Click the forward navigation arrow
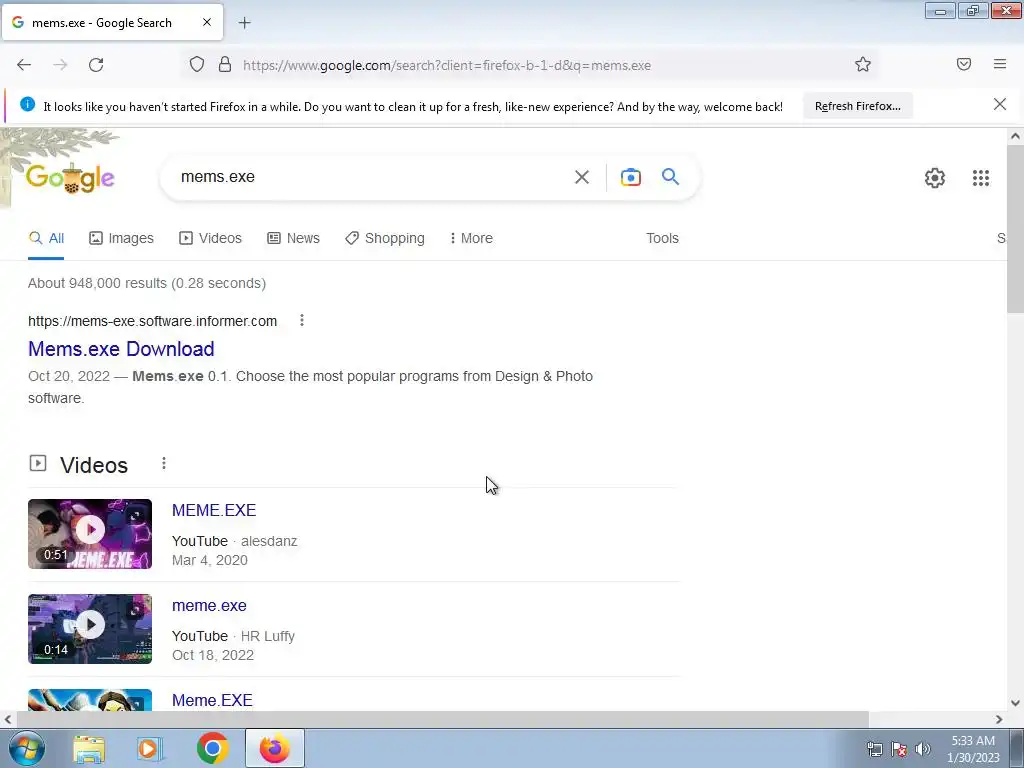Screen dimensions: 1024x768 [60, 65]
